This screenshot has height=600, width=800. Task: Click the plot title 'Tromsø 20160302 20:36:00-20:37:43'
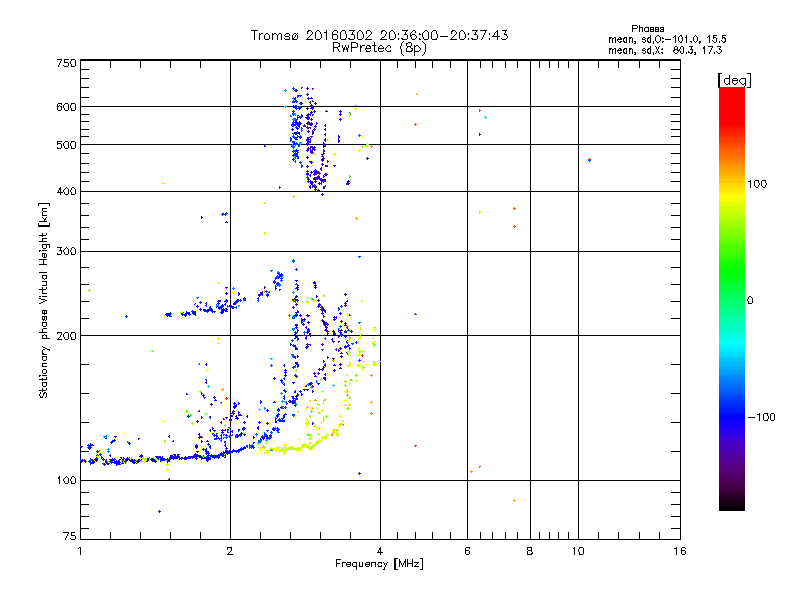(x=380, y=35)
